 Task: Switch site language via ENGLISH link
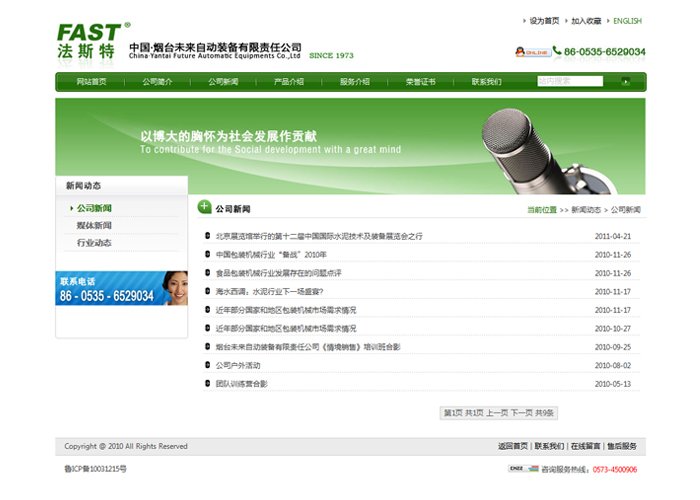tap(627, 21)
